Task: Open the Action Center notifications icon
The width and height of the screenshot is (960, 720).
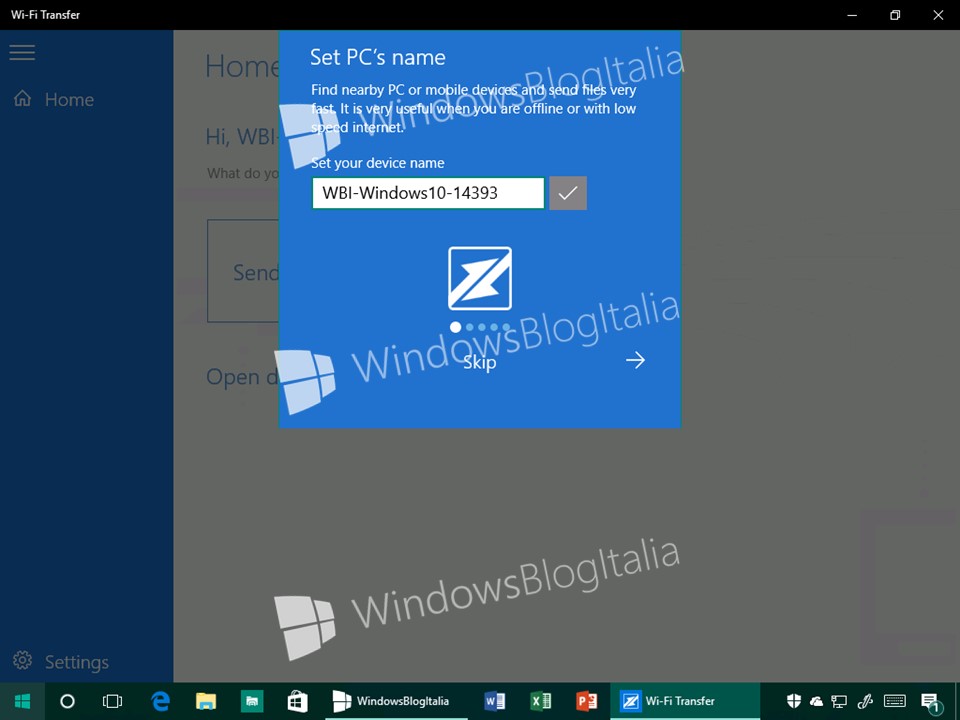Action: click(931, 702)
